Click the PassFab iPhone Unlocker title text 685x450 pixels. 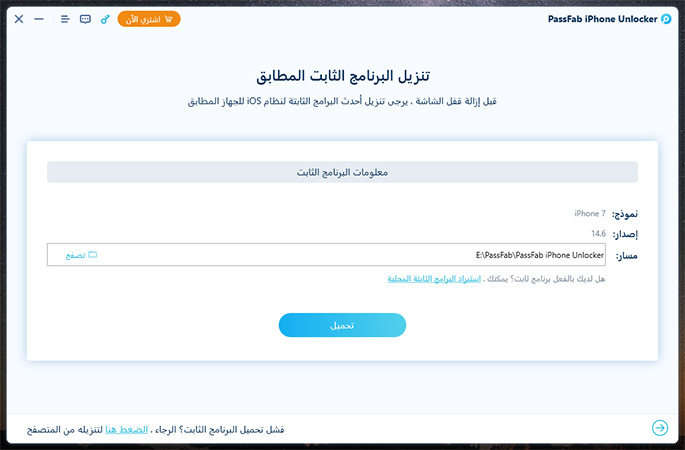pos(602,19)
